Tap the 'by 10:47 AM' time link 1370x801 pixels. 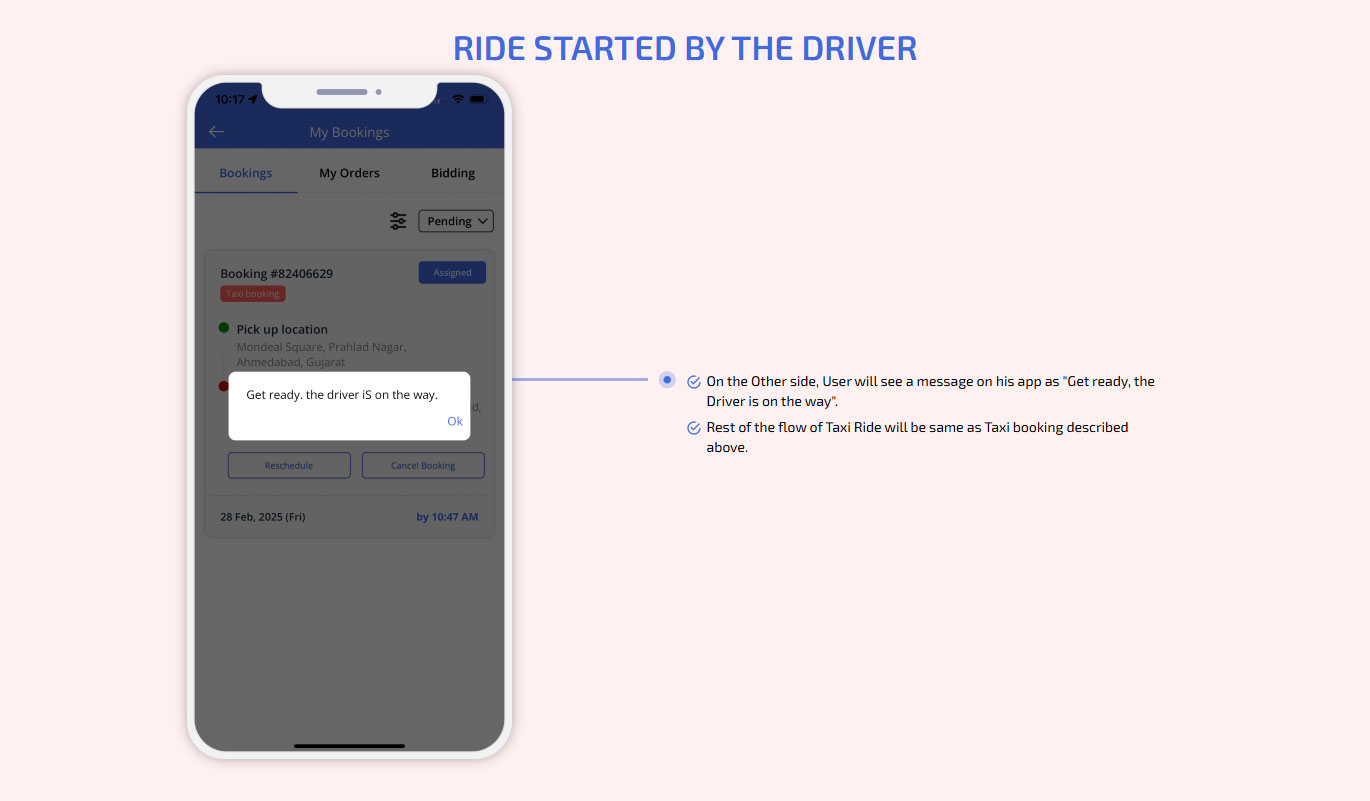coord(447,517)
